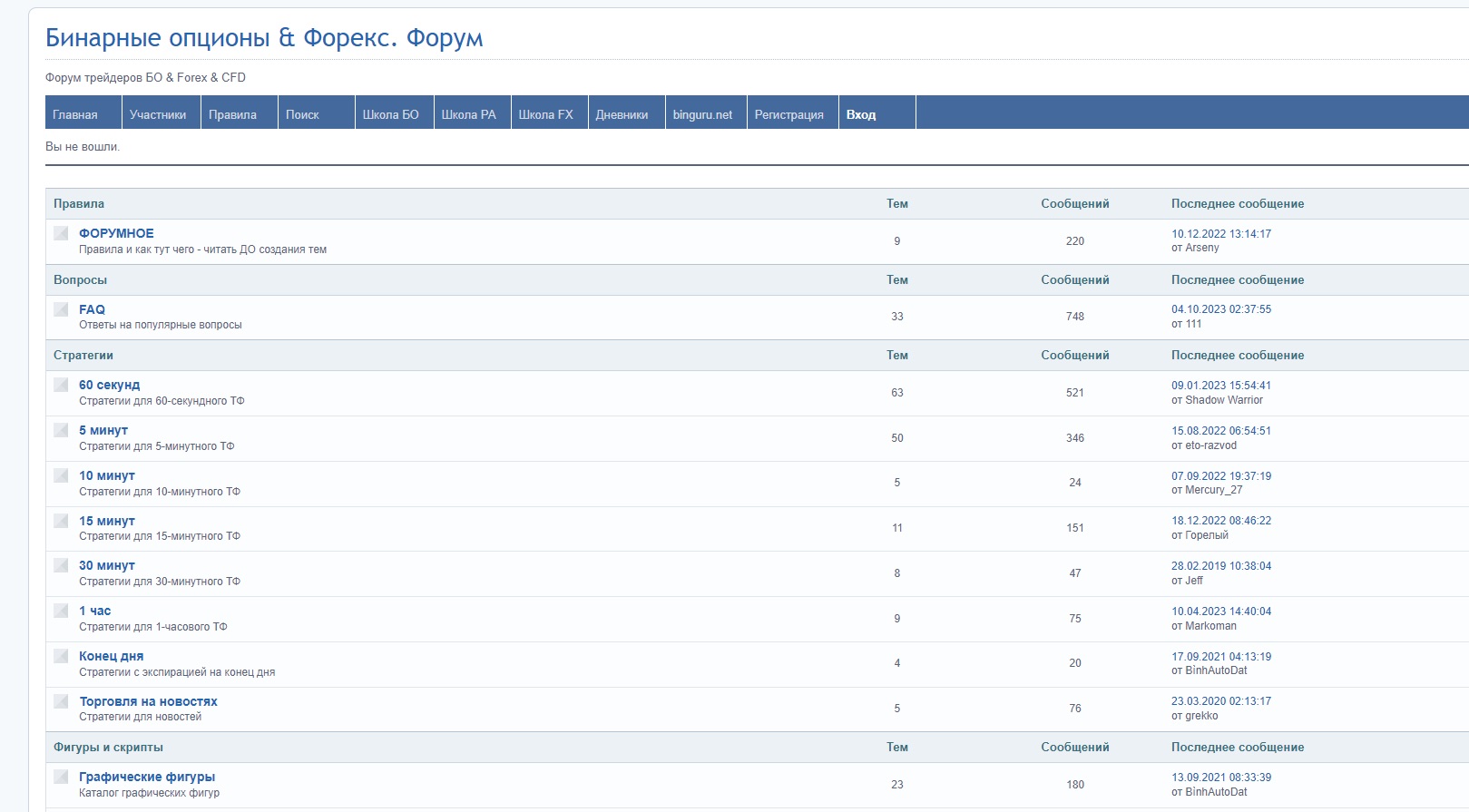Click the status icon beside 60 секунд
Screen dimensions: 1469x812
click(61, 385)
